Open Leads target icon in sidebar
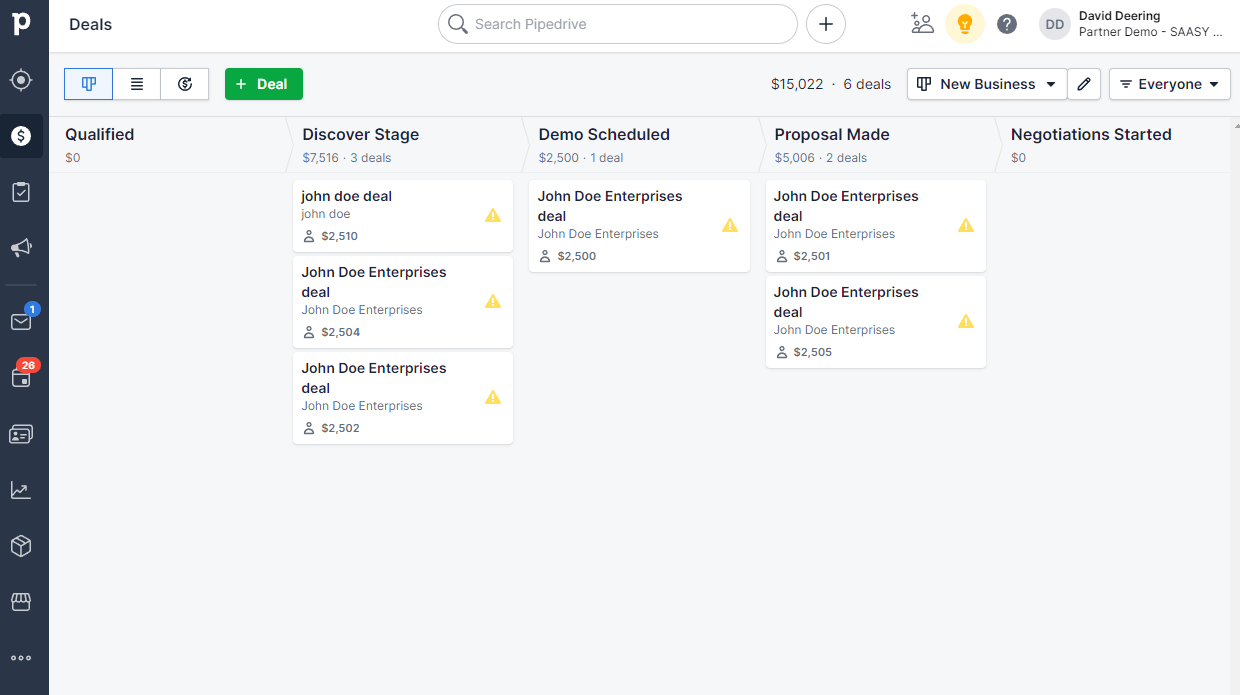The image size is (1240, 695). click(21, 80)
